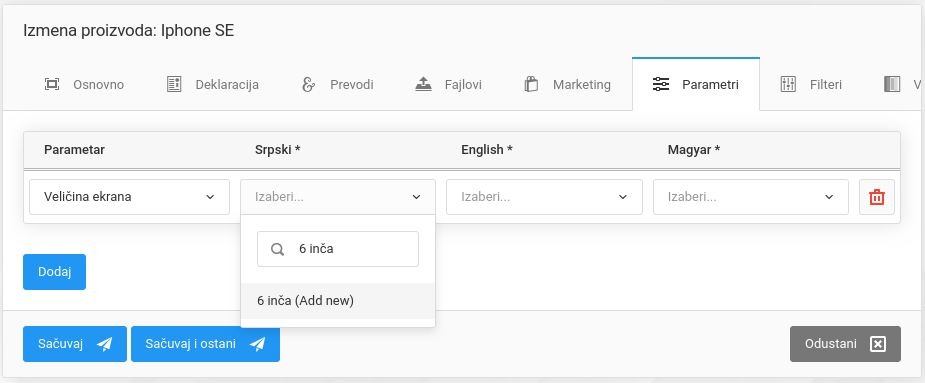Click chevron arrow of Veličina ekrana select
The width and height of the screenshot is (925, 383).
(210, 197)
